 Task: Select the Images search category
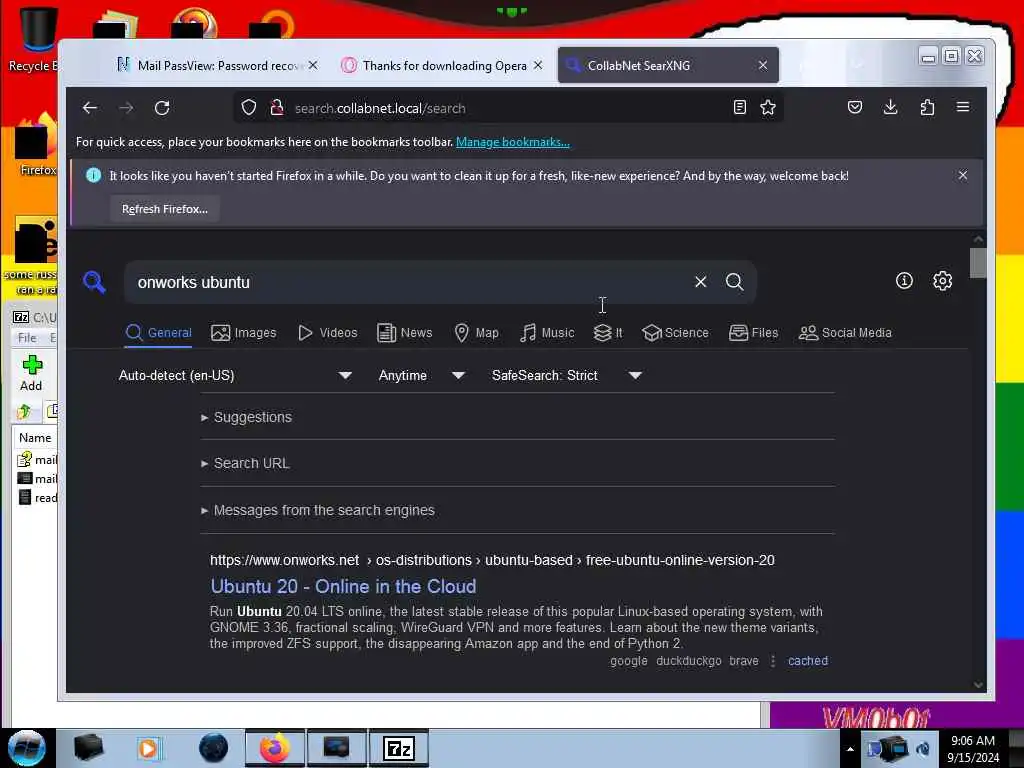tap(244, 332)
